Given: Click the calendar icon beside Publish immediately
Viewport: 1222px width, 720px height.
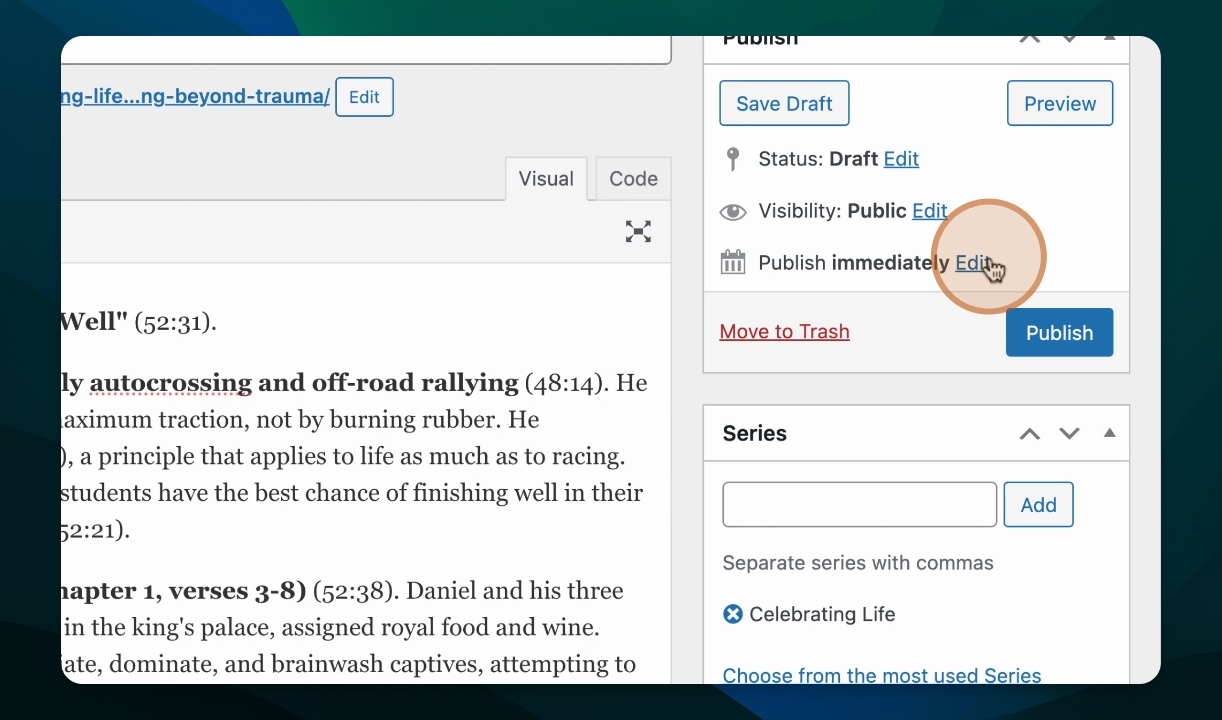Looking at the screenshot, I should pos(733,262).
